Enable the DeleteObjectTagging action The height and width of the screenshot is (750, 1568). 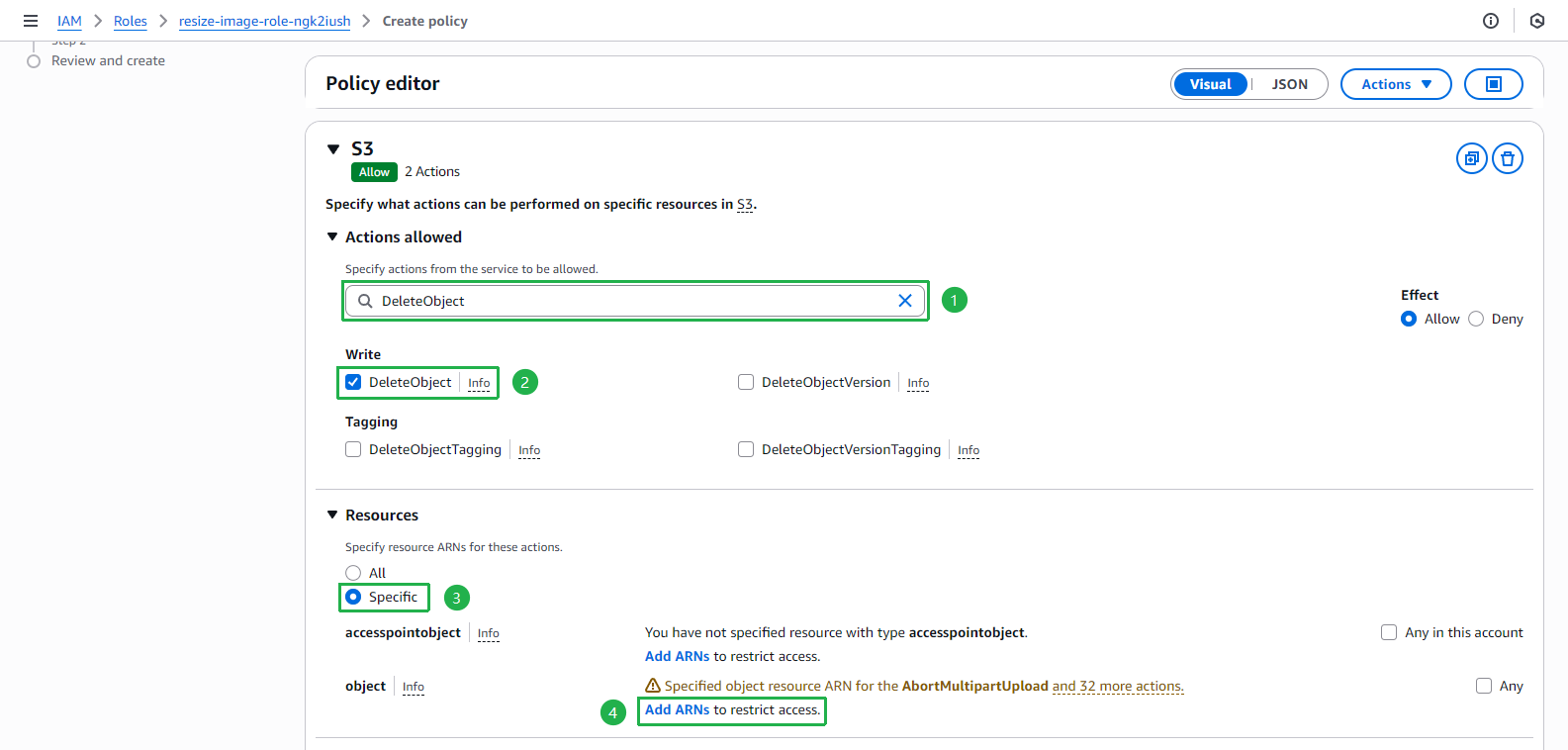tap(353, 449)
